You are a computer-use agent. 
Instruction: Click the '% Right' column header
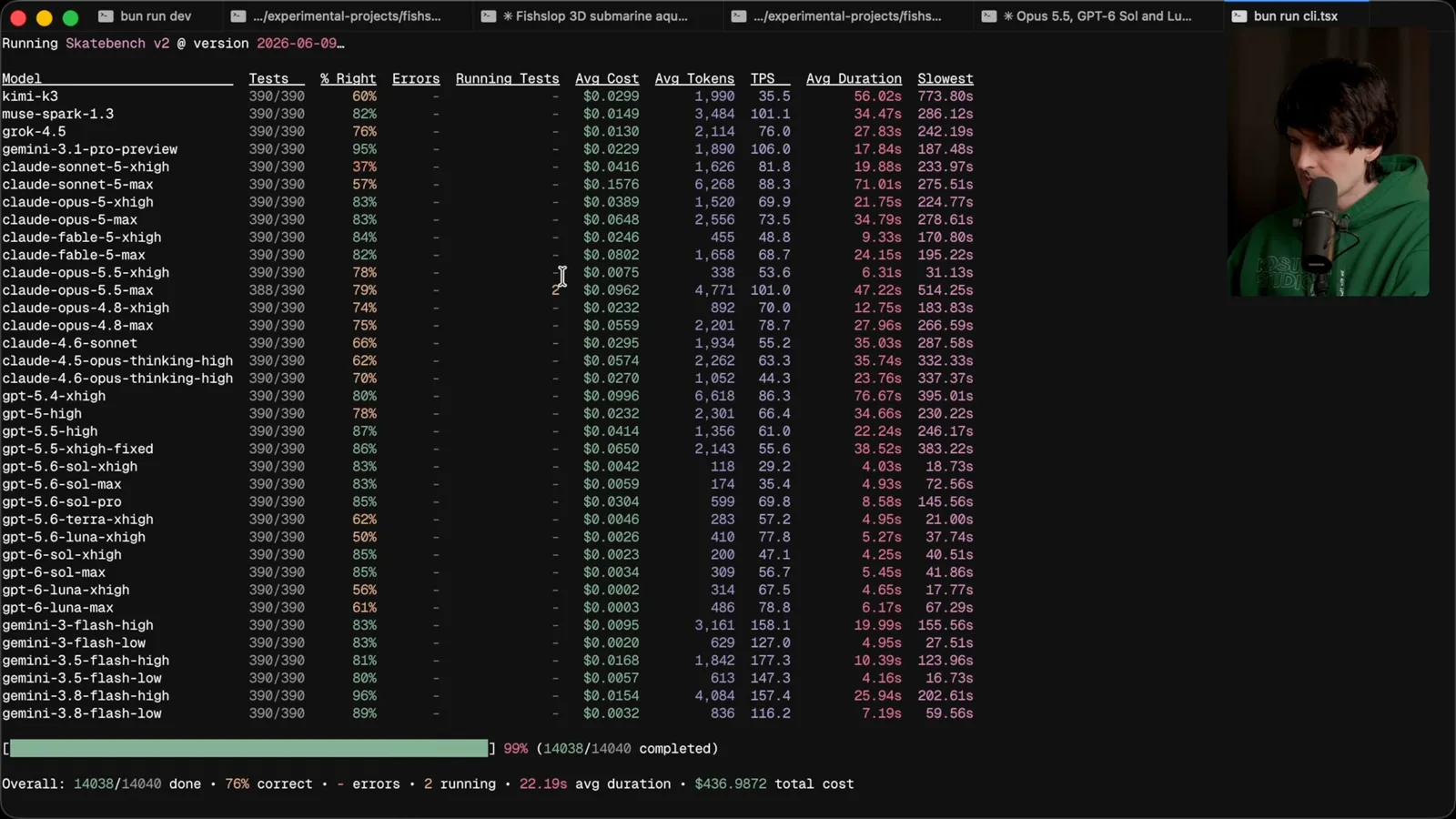click(x=348, y=79)
